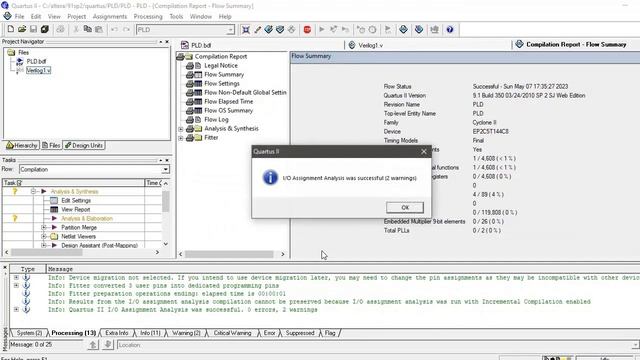
Task: Switch to the Critical Warning messages tab
Action: pyautogui.click(x=232, y=333)
